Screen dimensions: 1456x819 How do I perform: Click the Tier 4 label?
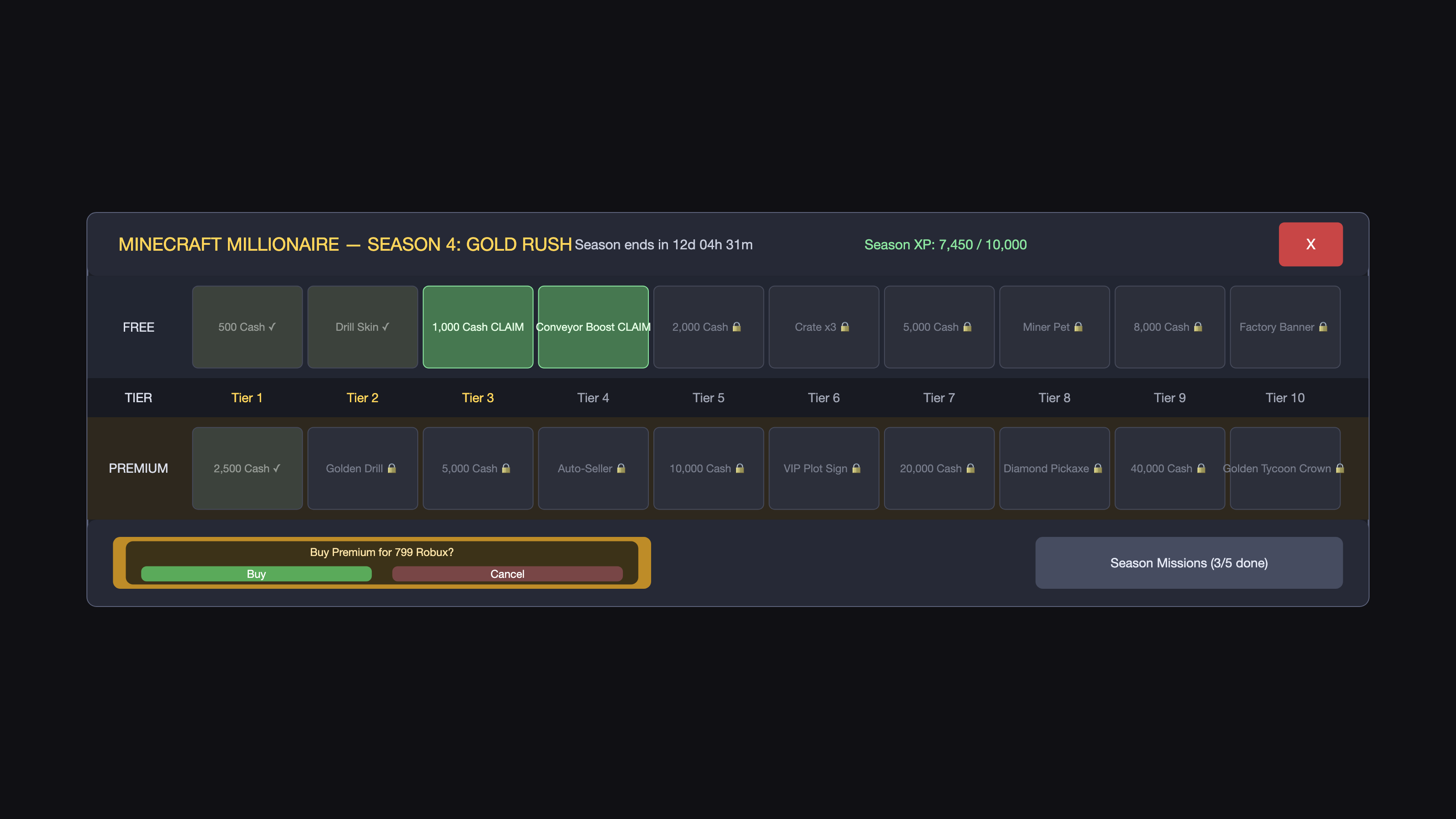(x=593, y=397)
